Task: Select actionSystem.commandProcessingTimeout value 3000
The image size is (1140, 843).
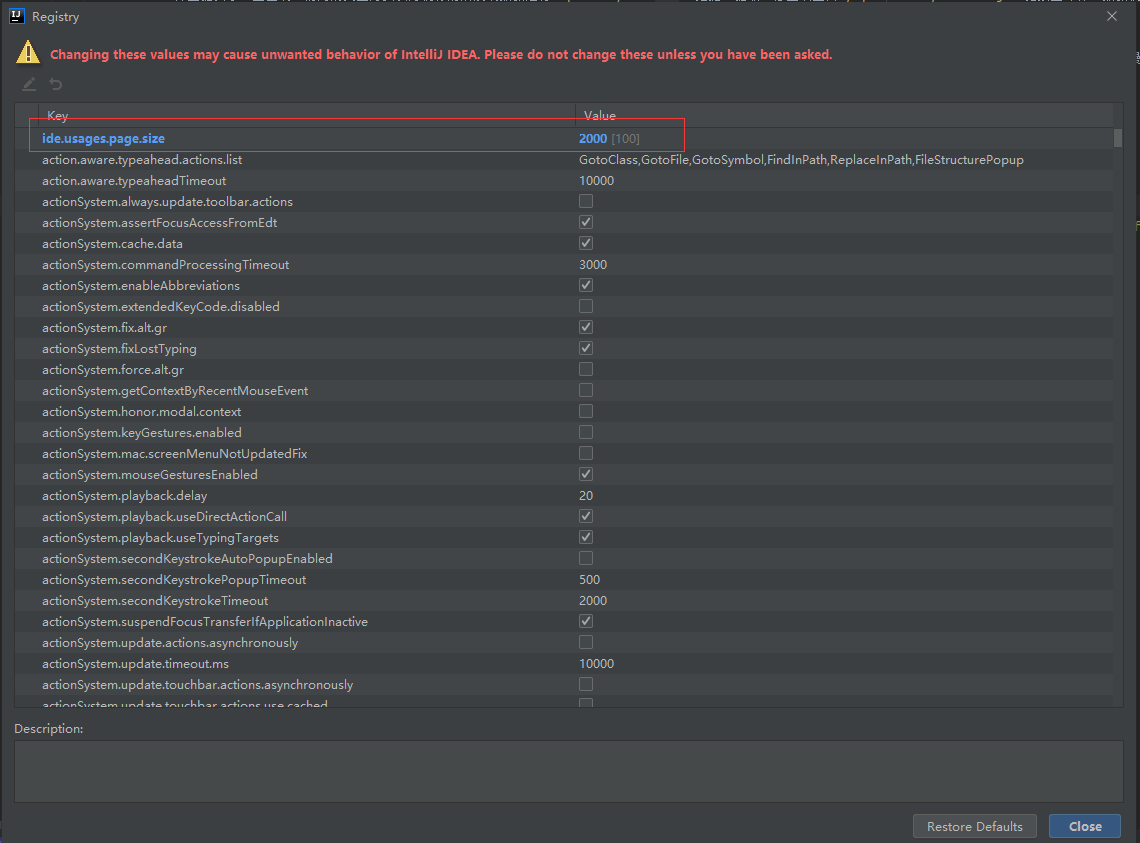Action: (593, 265)
